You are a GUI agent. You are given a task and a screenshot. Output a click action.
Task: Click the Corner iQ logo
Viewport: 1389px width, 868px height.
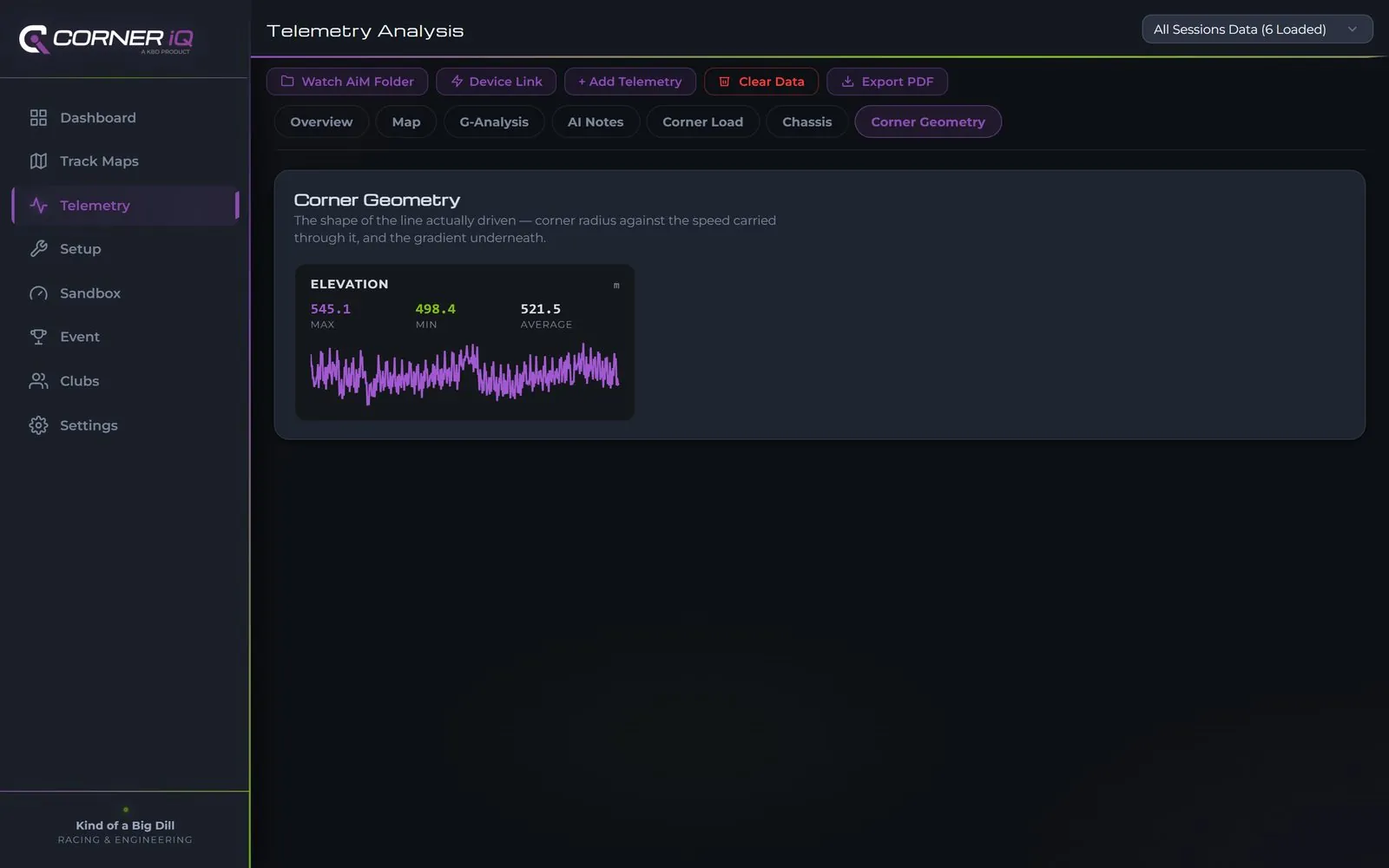point(106,39)
